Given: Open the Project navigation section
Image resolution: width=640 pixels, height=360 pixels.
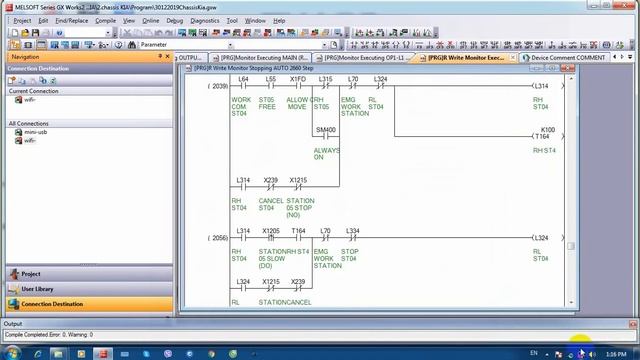Looking at the screenshot, I should coord(89,274).
